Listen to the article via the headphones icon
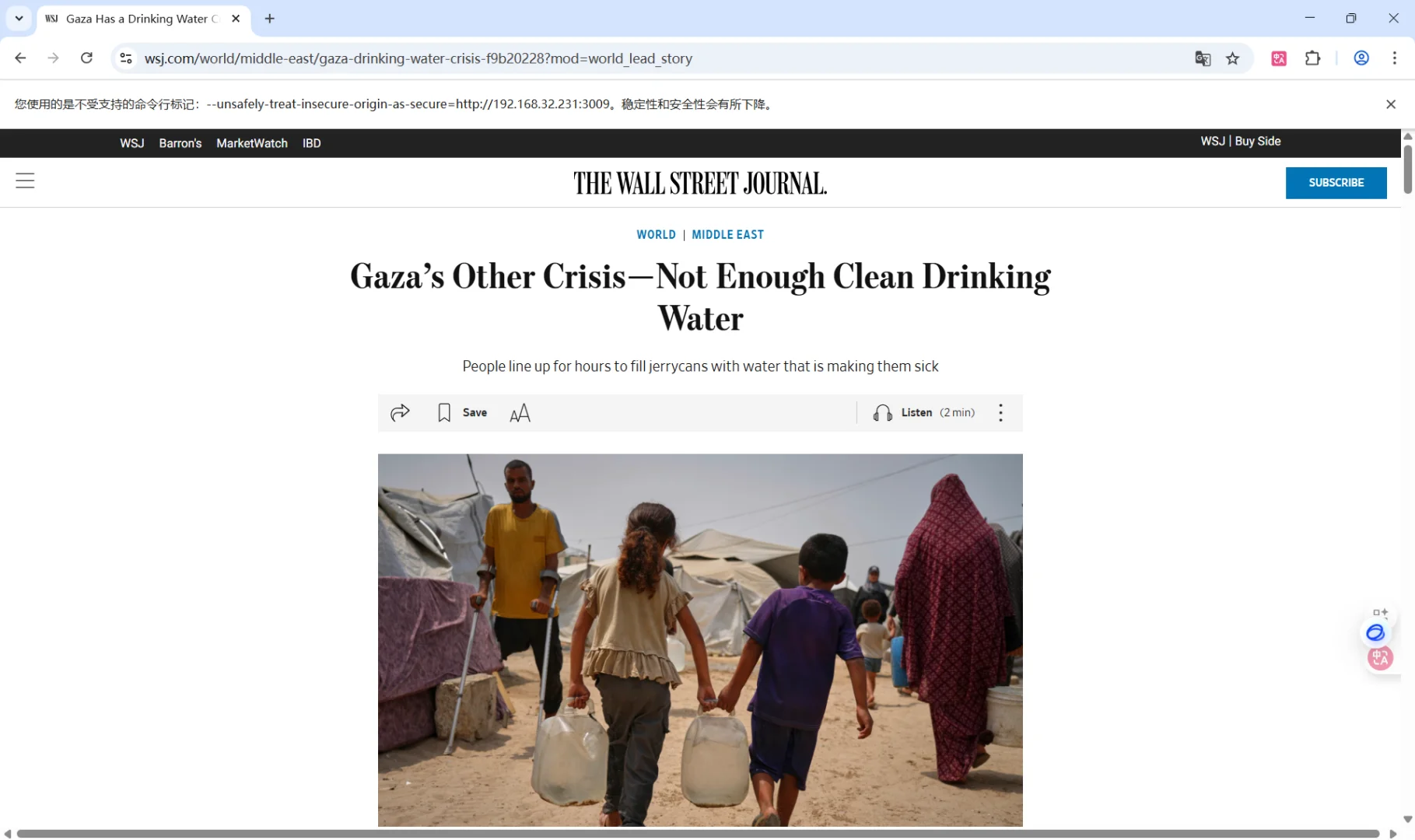This screenshot has width=1415, height=840. [x=882, y=413]
